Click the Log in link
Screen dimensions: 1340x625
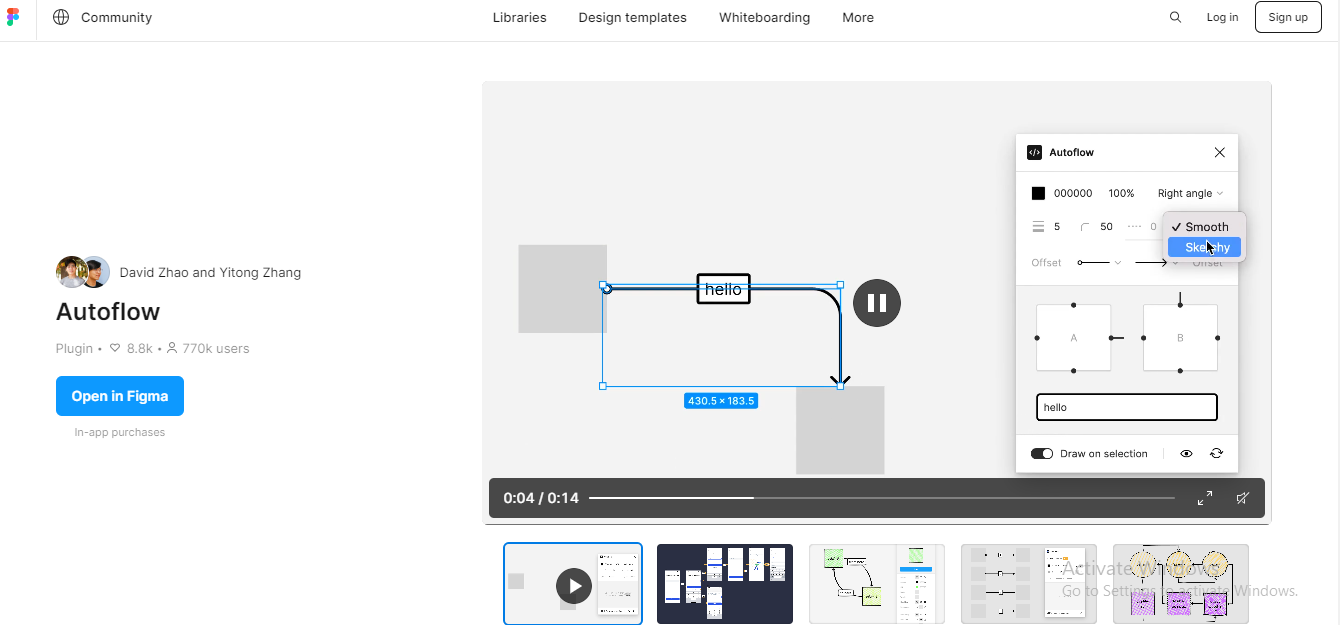point(1222,17)
